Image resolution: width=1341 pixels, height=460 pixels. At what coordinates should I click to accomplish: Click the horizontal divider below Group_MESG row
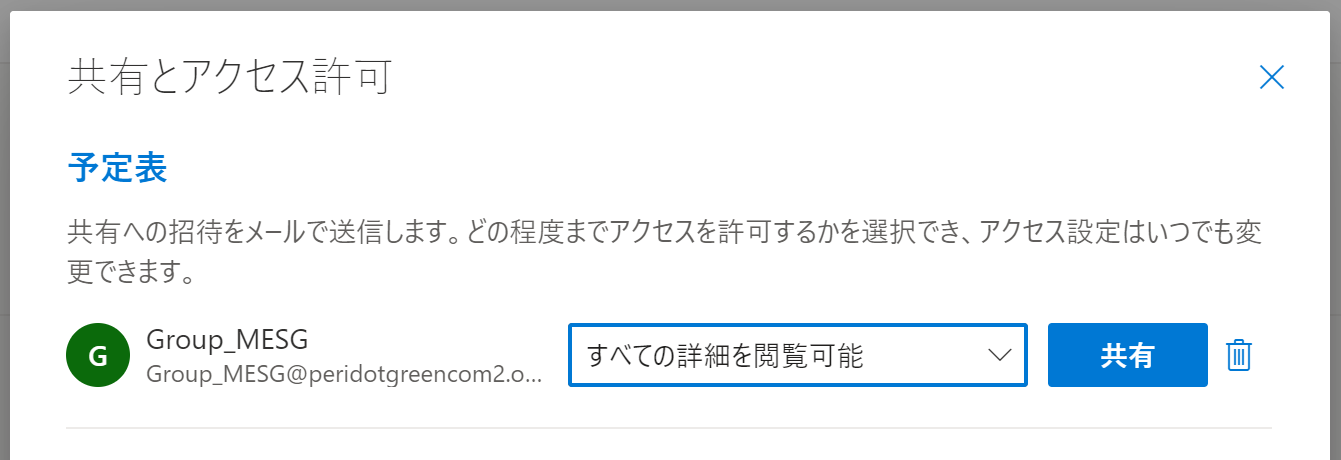click(x=669, y=428)
